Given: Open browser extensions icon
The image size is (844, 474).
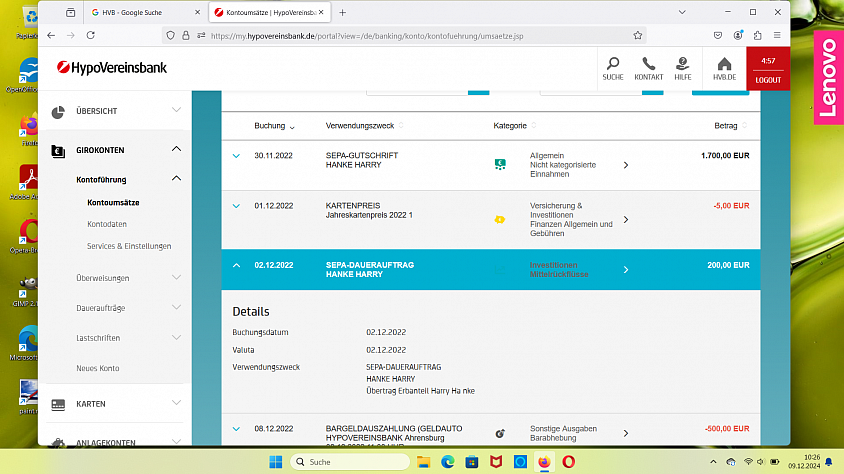Looking at the screenshot, I should tap(757, 36).
